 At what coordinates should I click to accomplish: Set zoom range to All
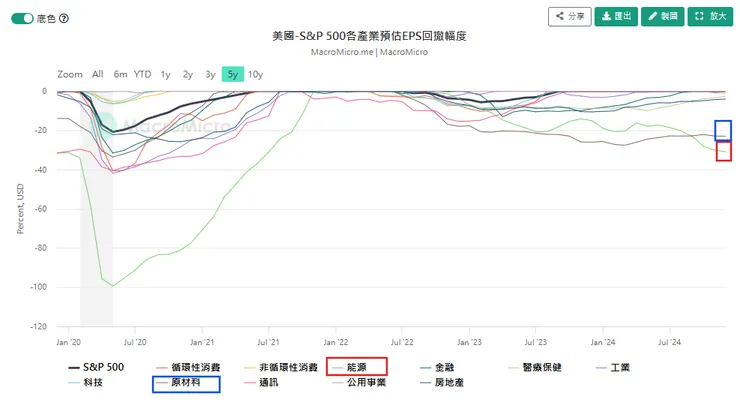click(x=98, y=74)
